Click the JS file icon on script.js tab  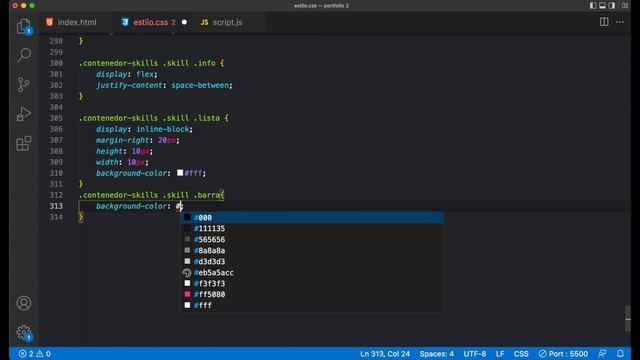tap(204, 22)
